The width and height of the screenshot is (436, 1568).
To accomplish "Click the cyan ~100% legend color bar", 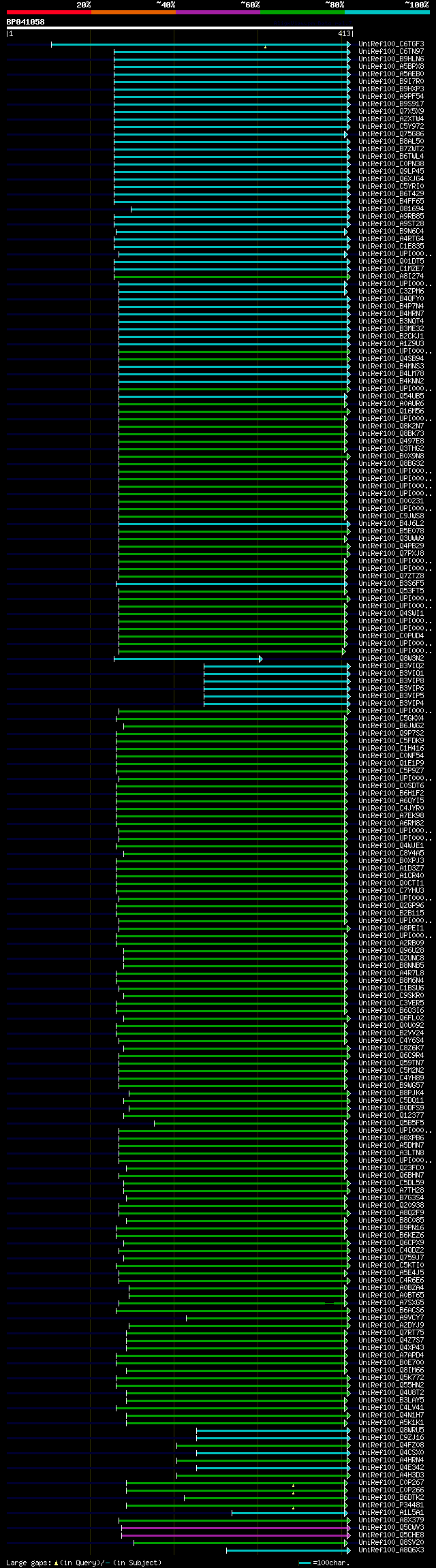I will point(386,12).
